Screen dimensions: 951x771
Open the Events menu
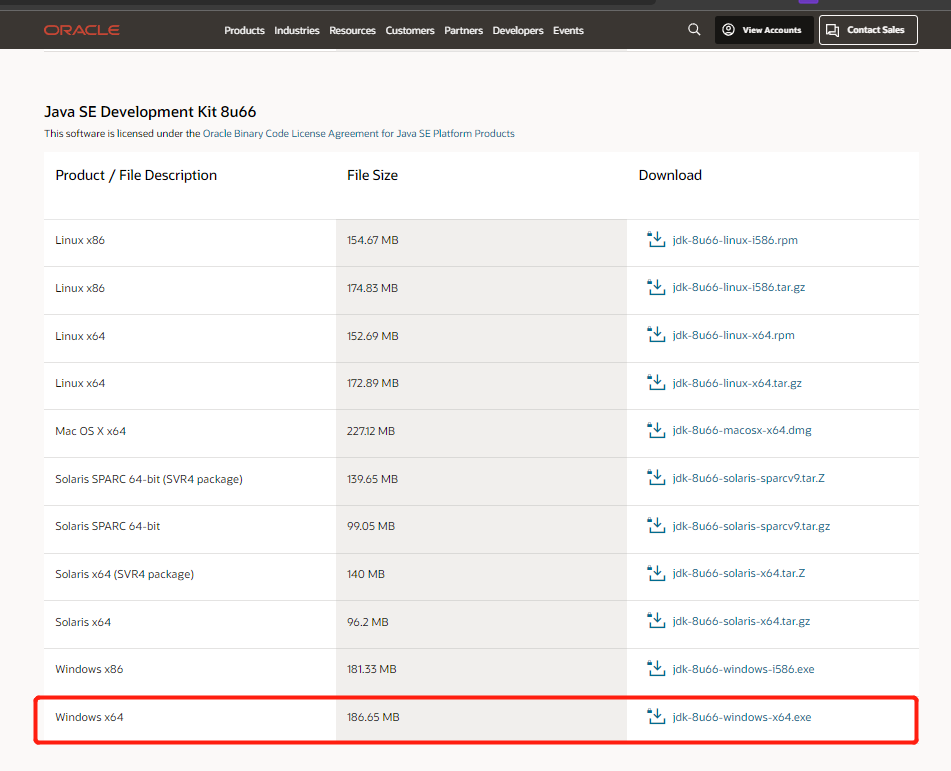568,30
